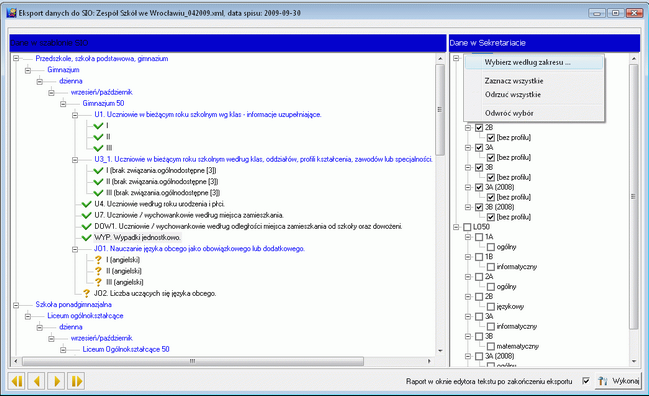The width and height of the screenshot is (649, 396).
Task: Click green checkmark of class I under U1
Action: point(98,126)
